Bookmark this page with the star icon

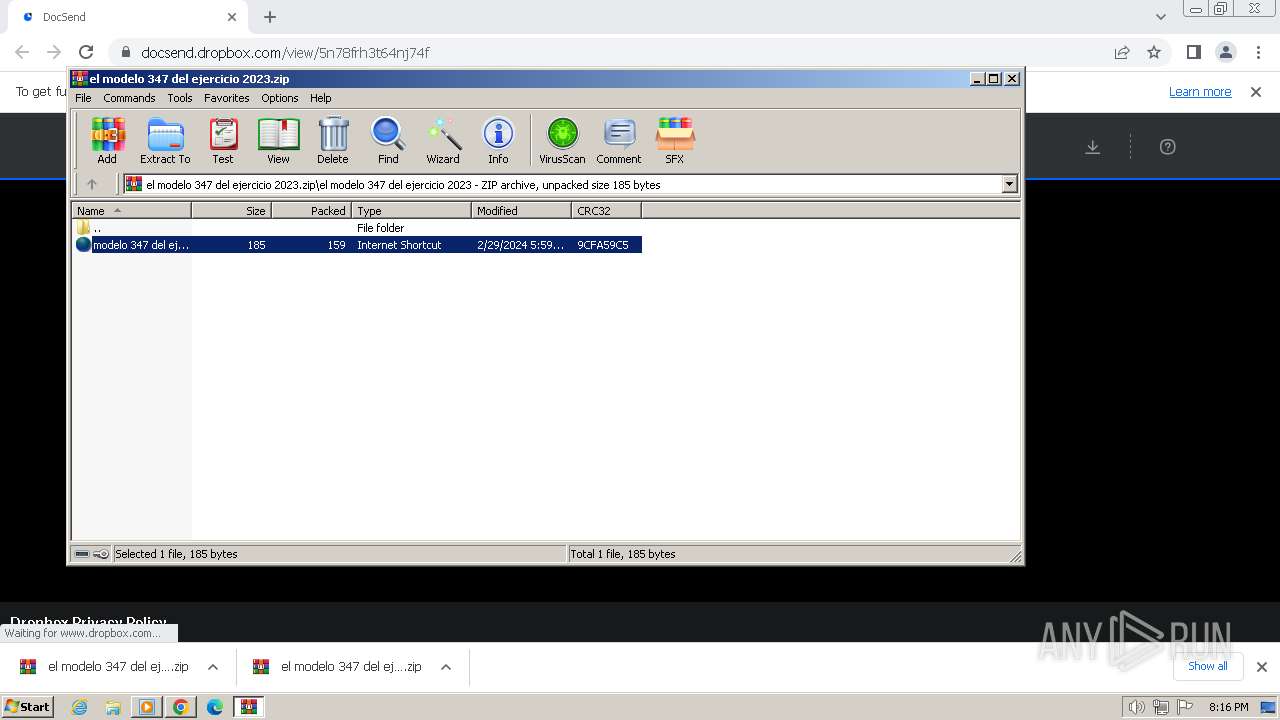pos(1154,52)
